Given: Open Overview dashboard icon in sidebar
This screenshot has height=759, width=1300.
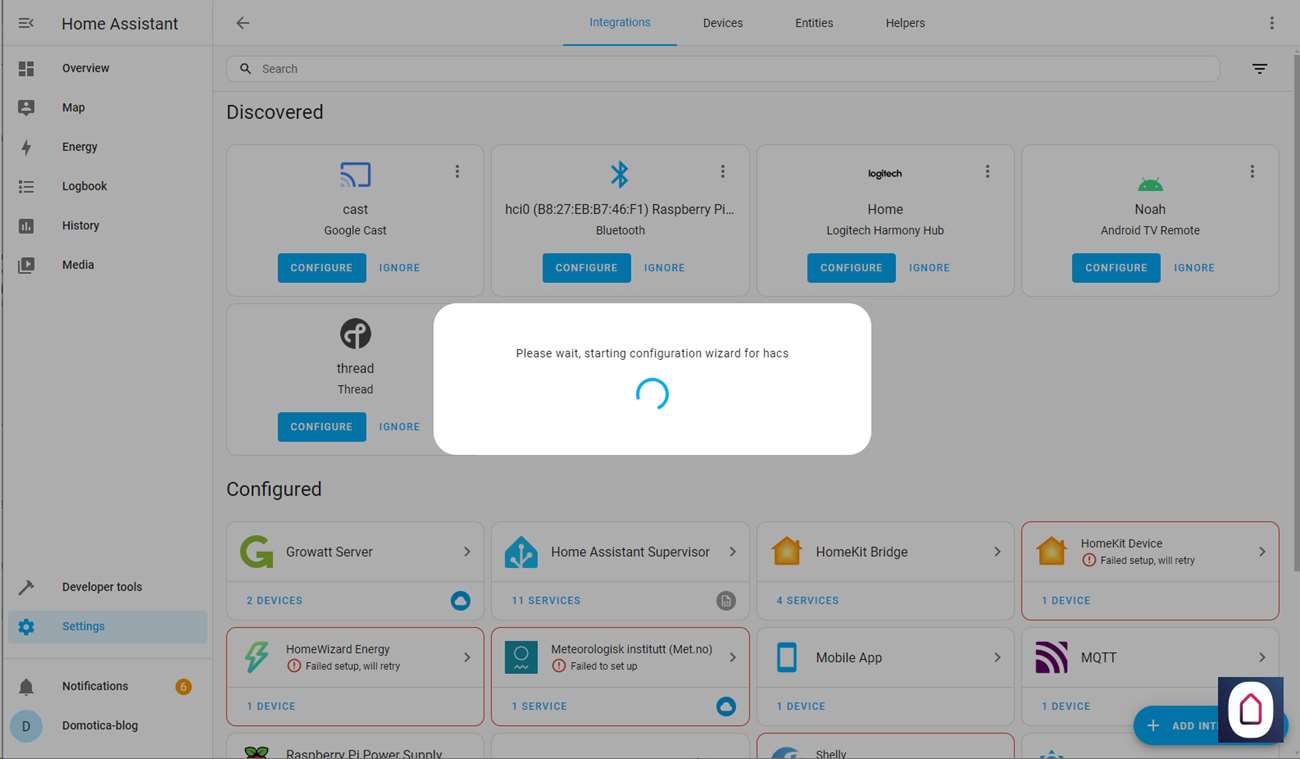Looking at the screenshot, I should (x=26, y=68).
